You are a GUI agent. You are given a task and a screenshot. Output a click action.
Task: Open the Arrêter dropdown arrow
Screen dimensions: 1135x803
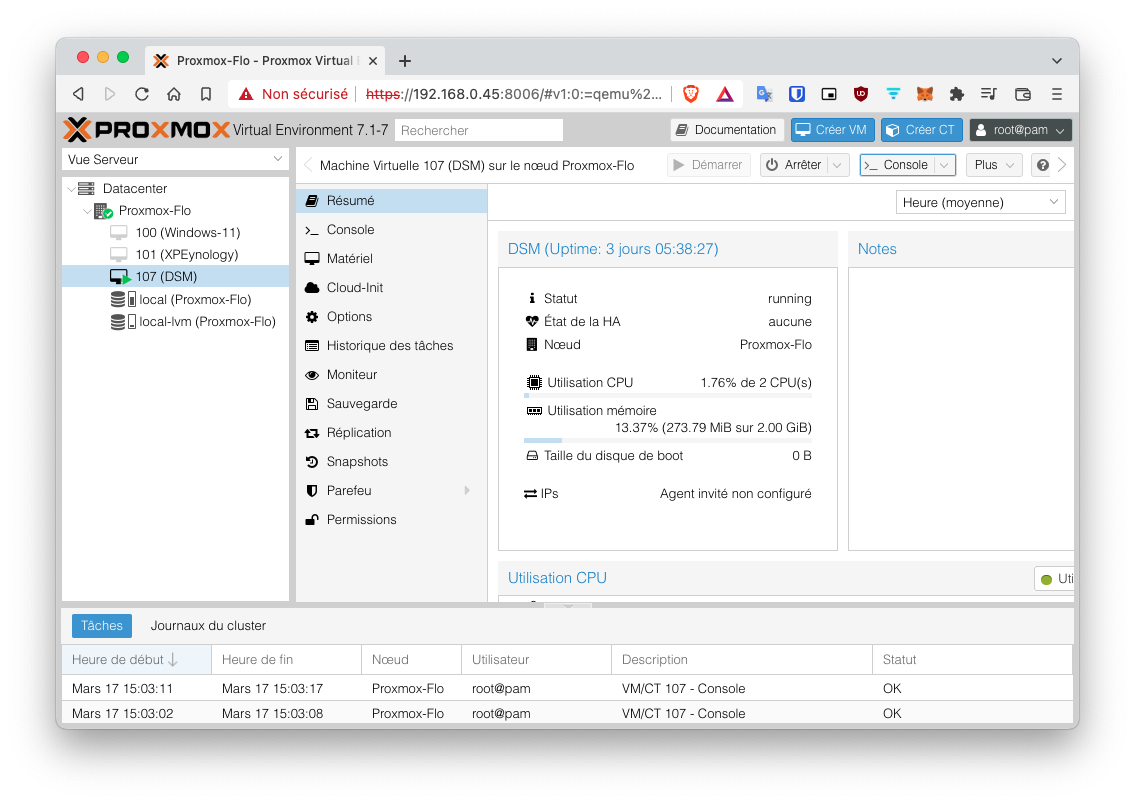click(837, 165)
